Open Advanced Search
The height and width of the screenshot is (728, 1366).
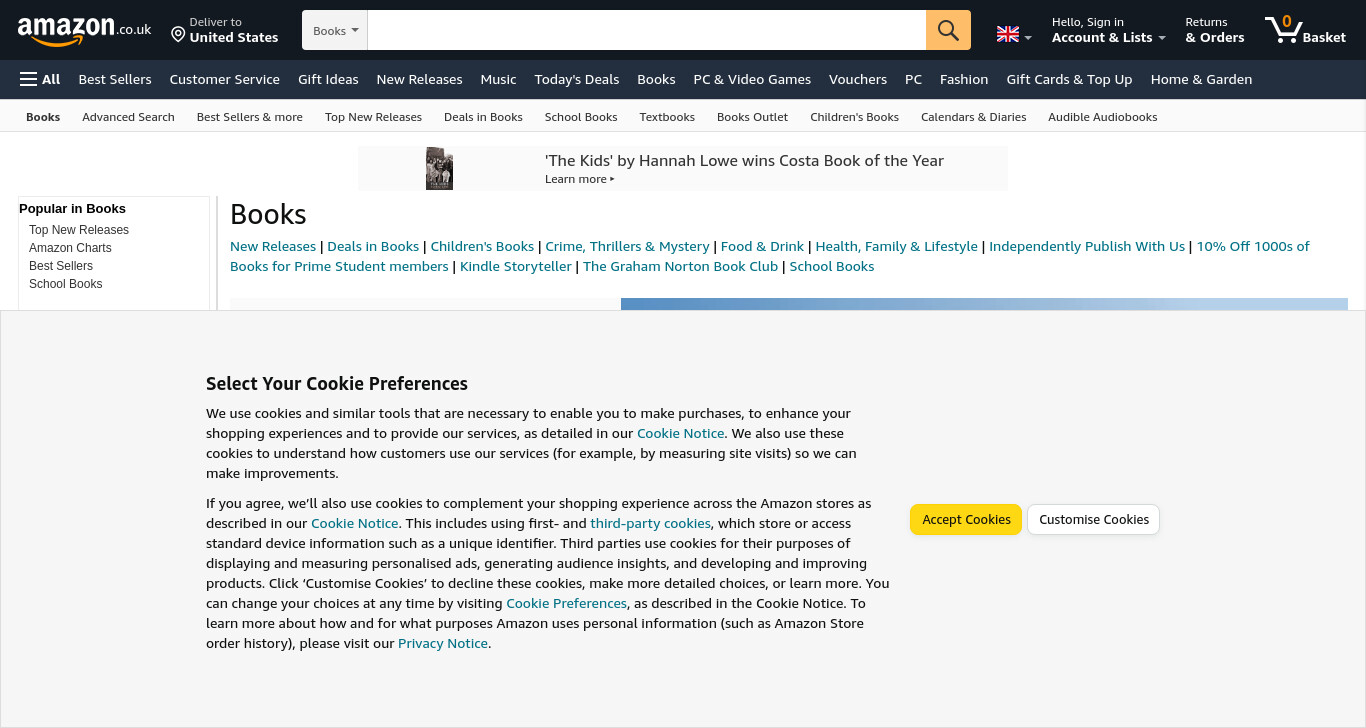point(128,117)
